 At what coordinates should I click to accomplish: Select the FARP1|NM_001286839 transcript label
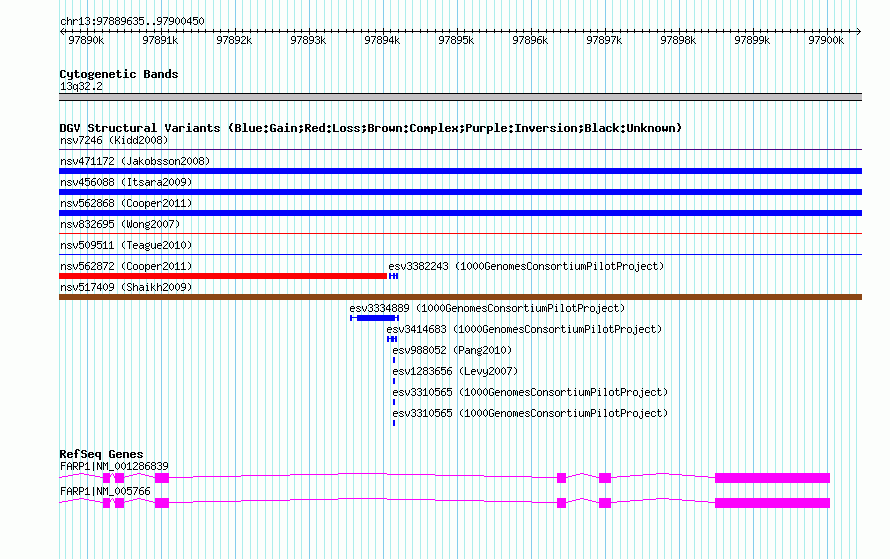point(114,466)
